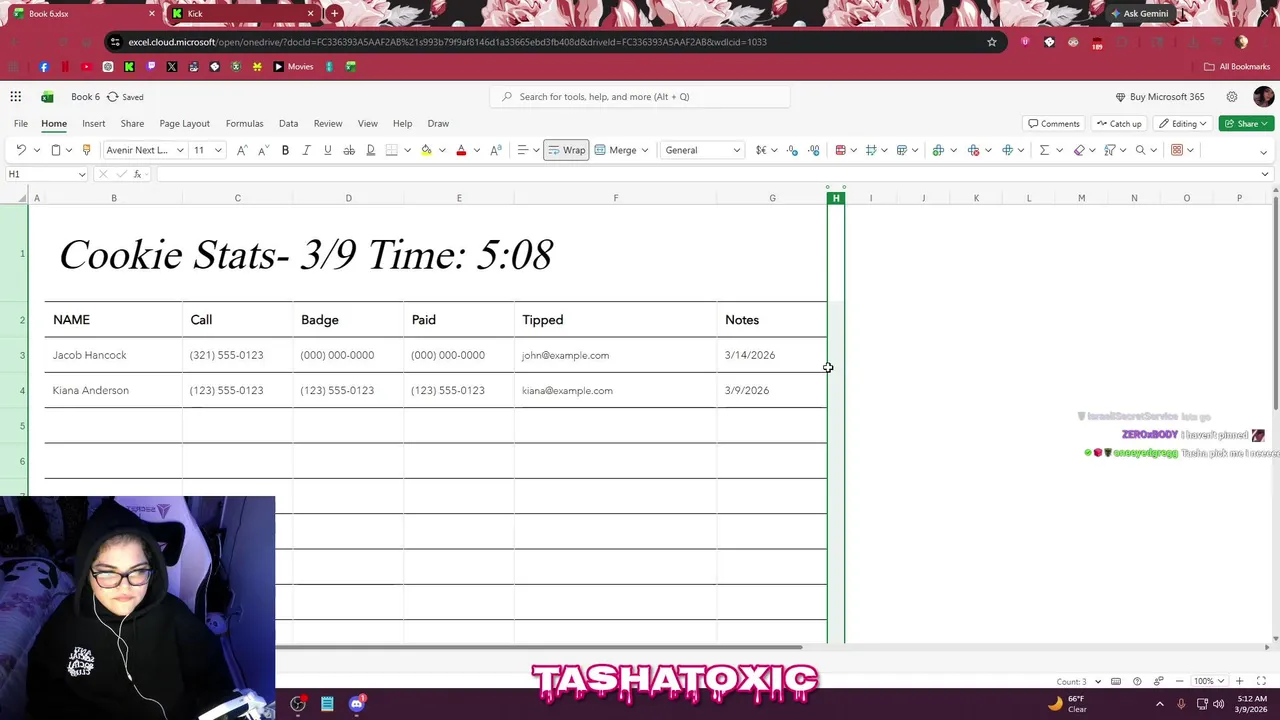Expand the font size dropdown

pyautogui.click(x=218, y=150)
